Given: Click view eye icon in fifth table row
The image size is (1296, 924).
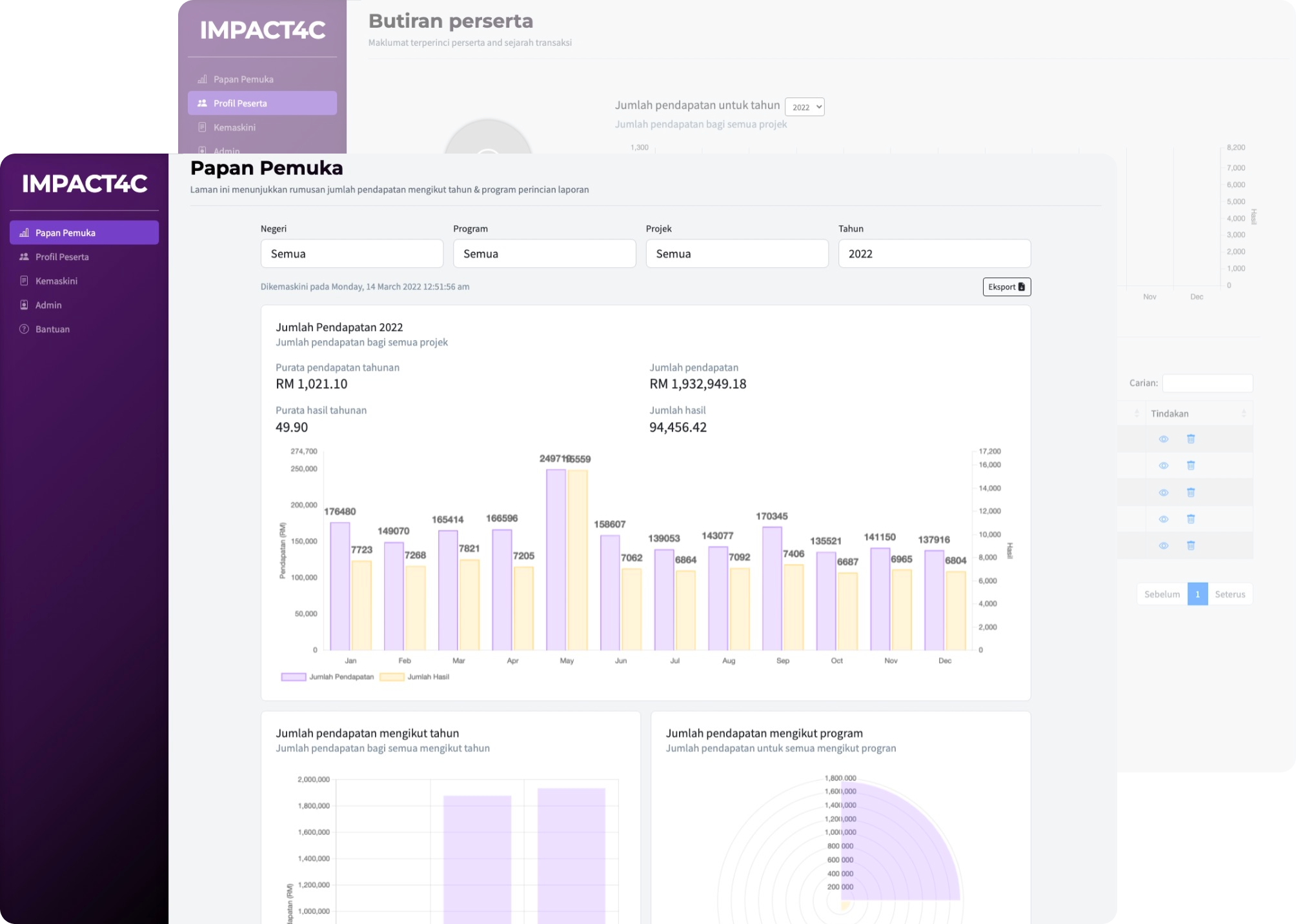Looking at the screenshot, I should click(1164, 545).
